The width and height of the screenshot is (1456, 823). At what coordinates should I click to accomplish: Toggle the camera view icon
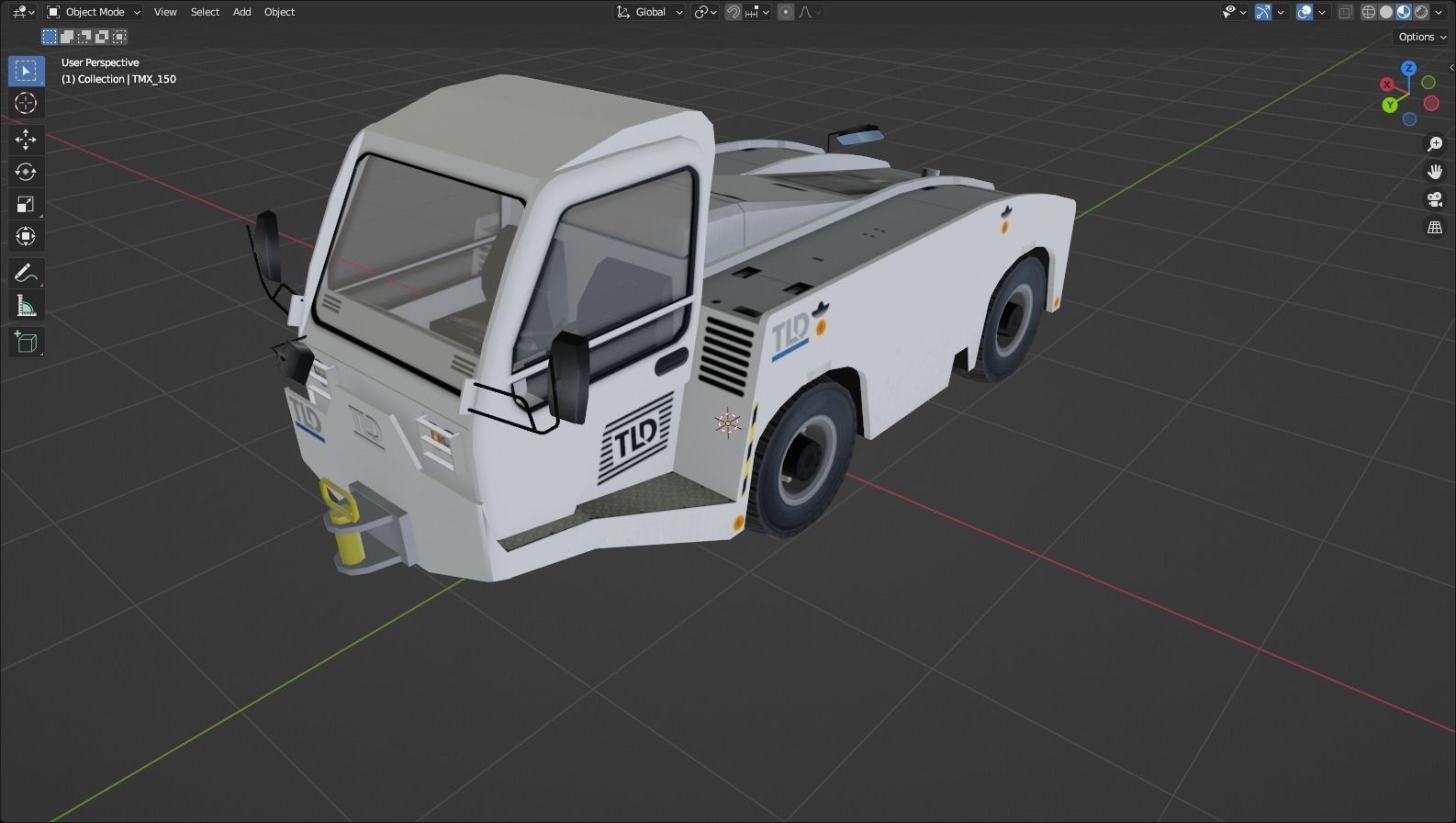click(1435, 199)
